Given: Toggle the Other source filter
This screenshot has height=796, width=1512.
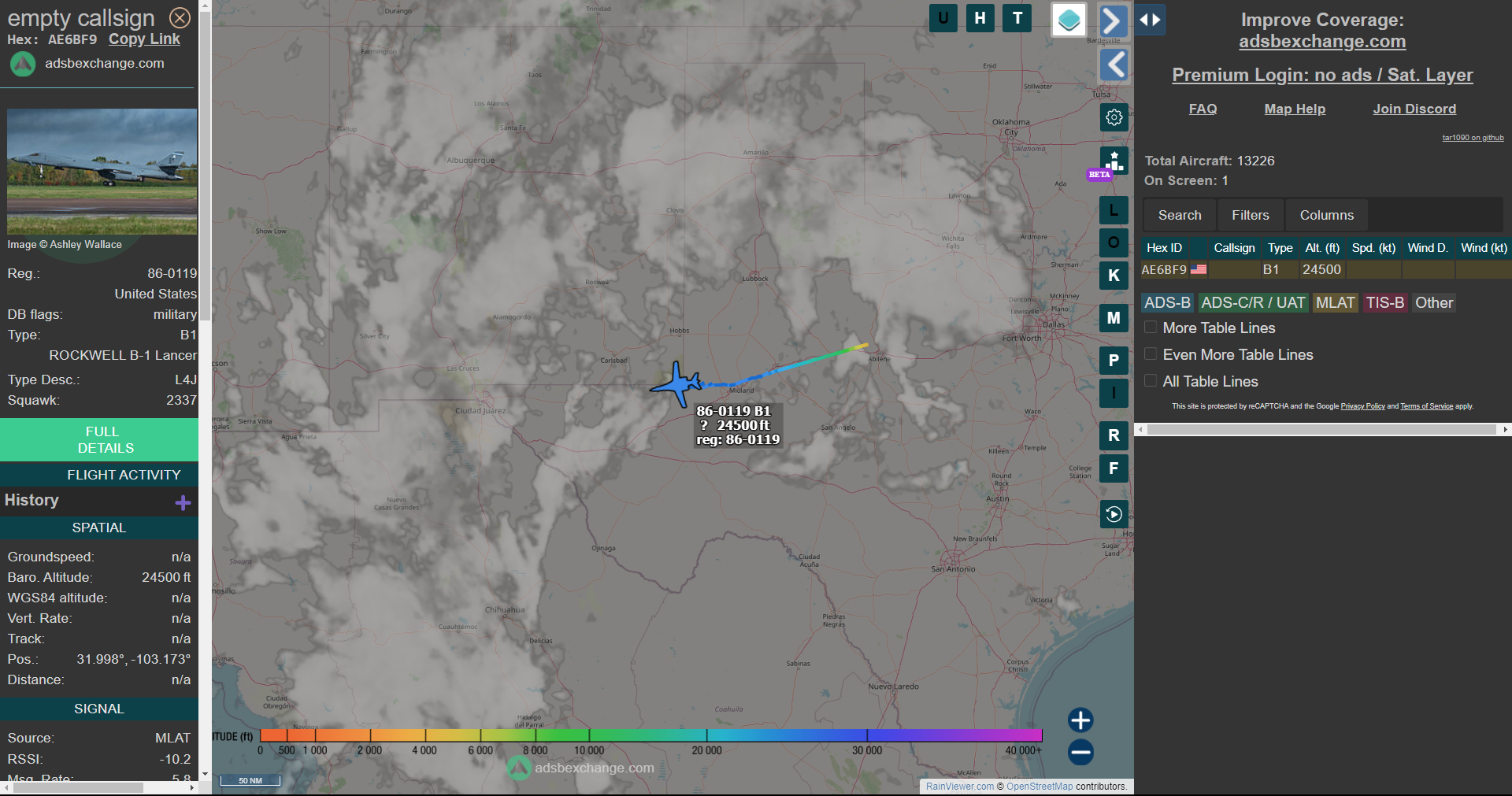Looking at the screenshot, I should [x=1434, y=302].
